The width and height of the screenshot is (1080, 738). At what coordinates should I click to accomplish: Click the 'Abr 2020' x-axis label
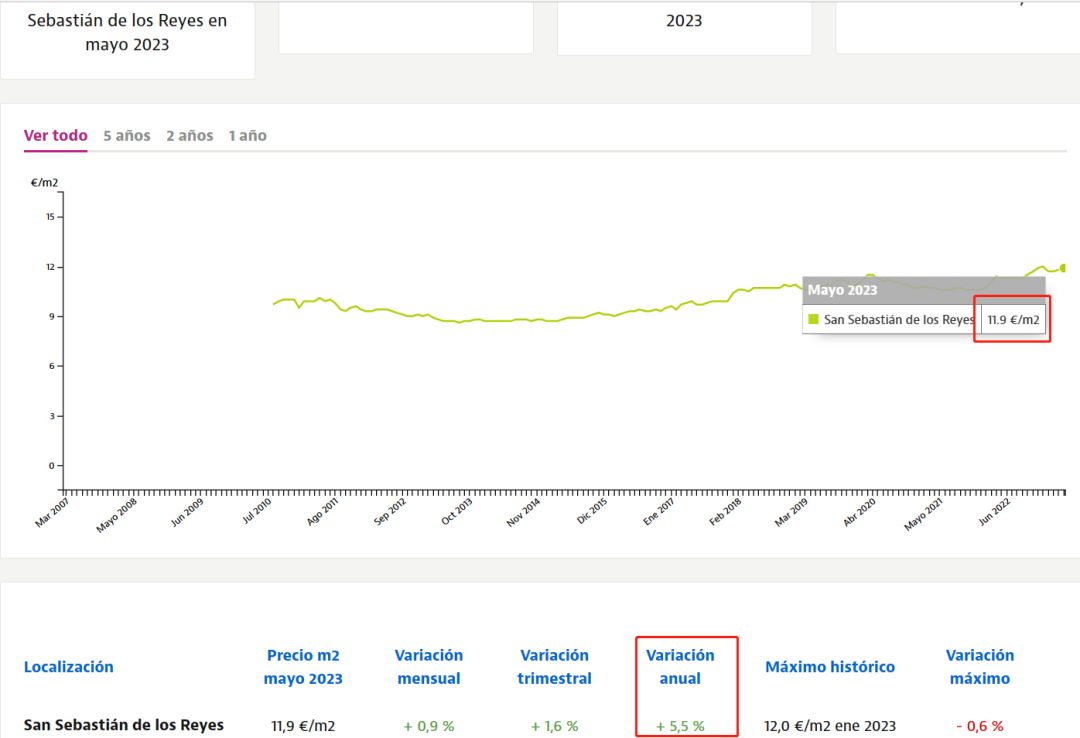coord(859,512)
